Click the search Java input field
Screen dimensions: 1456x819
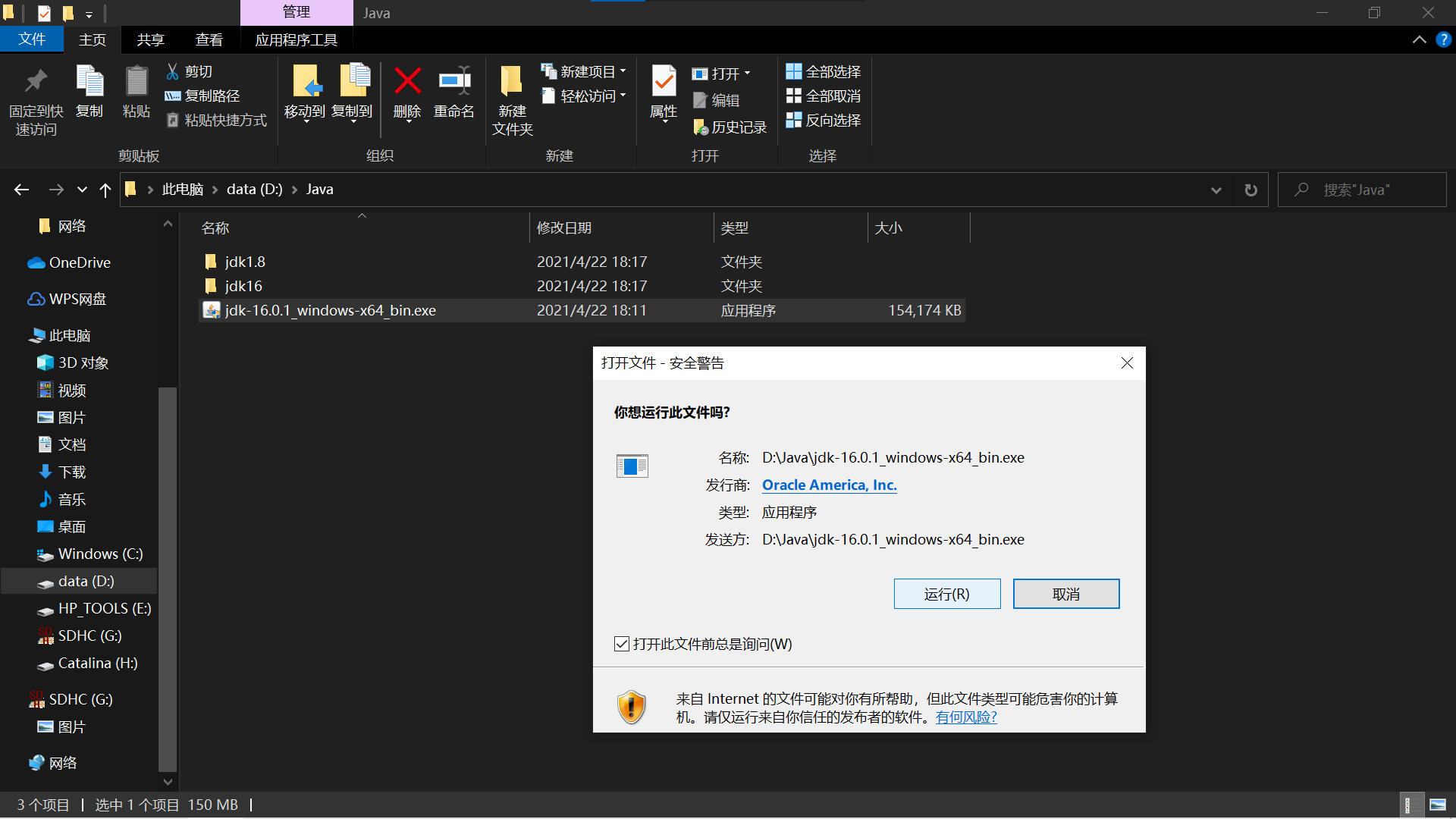tap(1363, 190)
